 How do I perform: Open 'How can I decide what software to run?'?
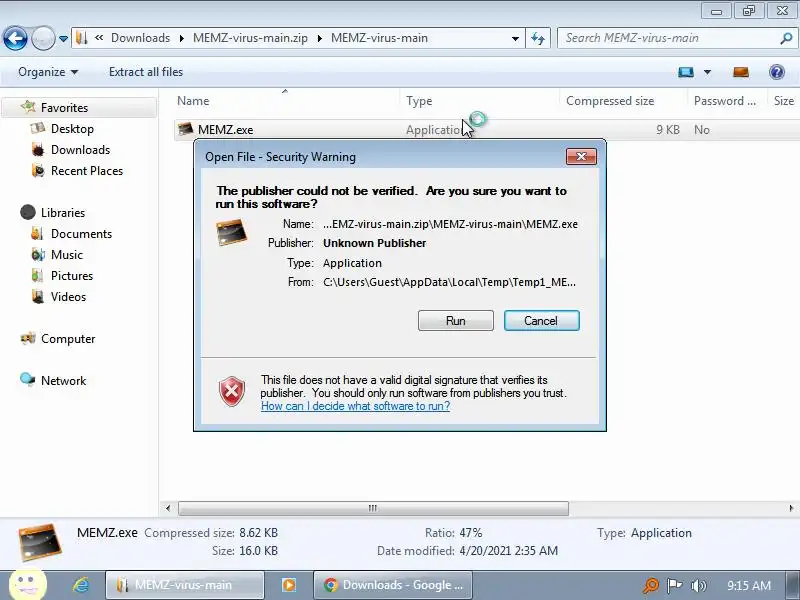pyautogui.click(x=355, y=406)
